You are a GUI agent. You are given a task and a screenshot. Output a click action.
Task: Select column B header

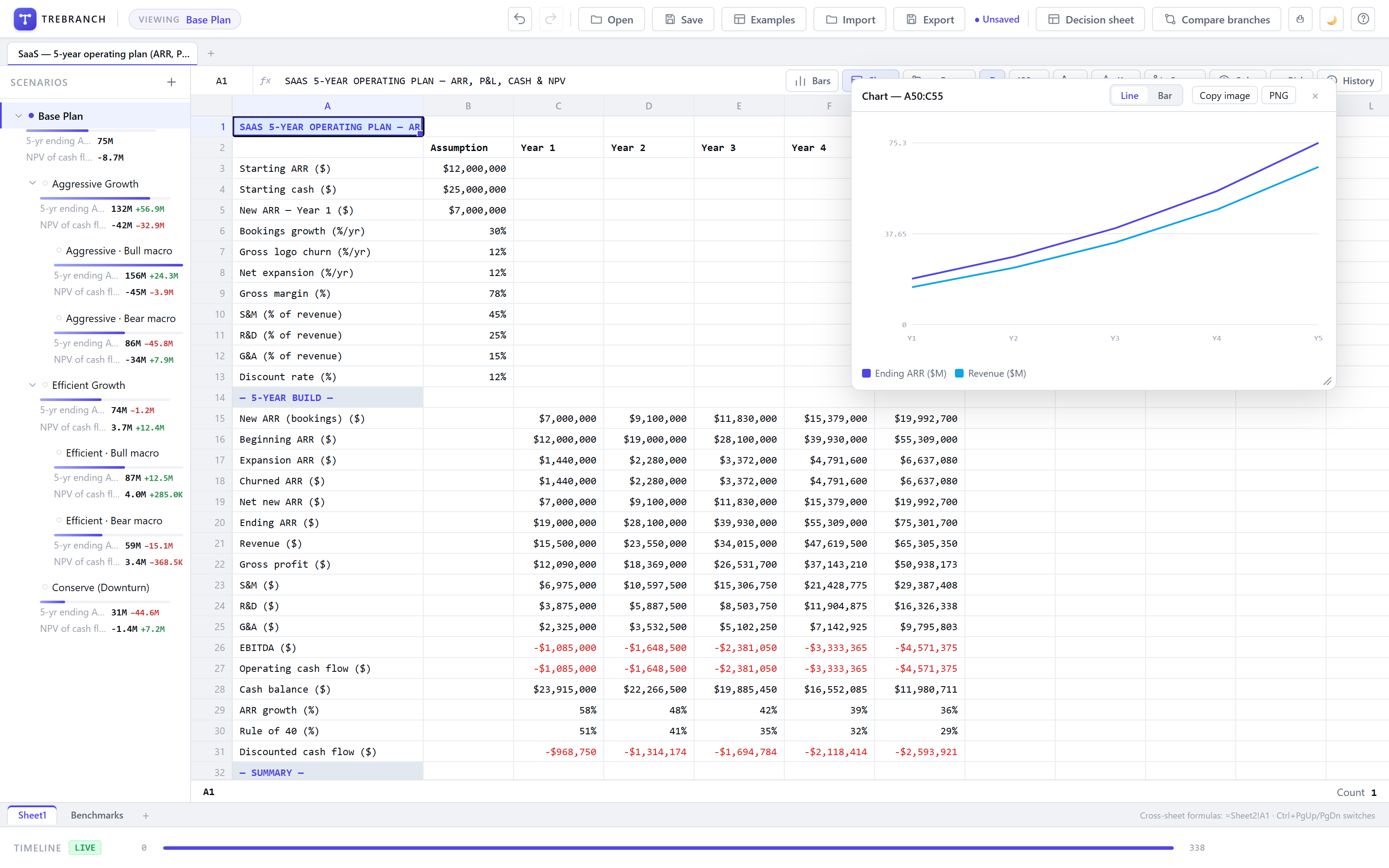coord(468,105)
